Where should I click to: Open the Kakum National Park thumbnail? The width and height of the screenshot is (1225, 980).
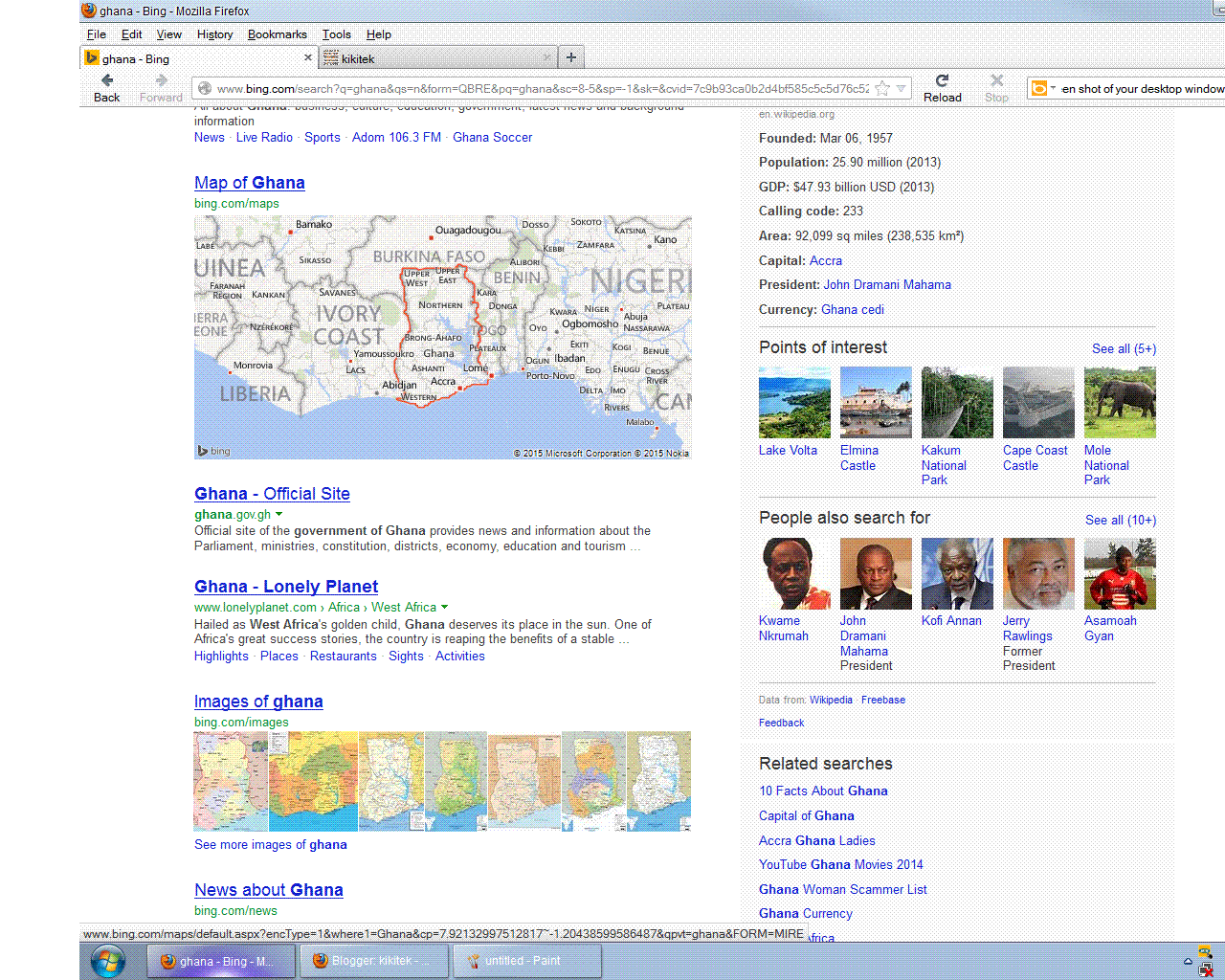click(957, 403)
